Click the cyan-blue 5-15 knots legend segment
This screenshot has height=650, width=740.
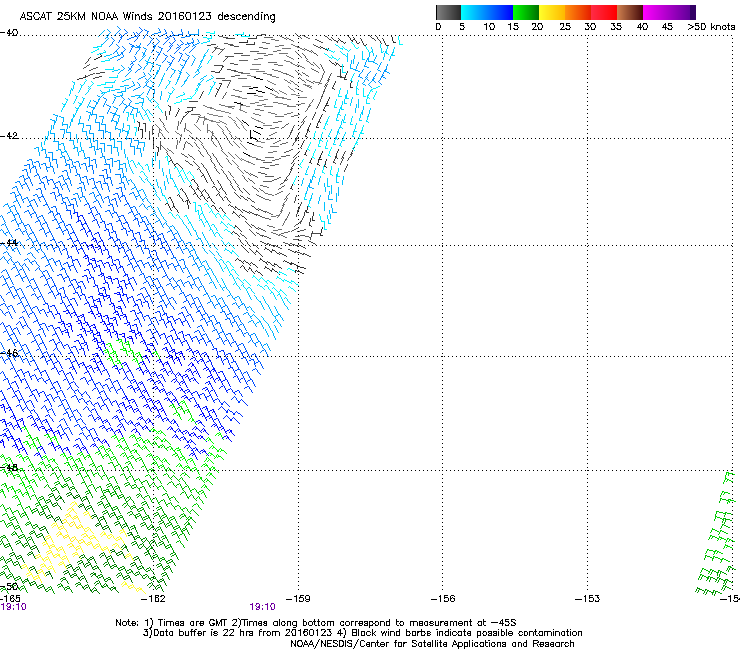click(487, 12)
